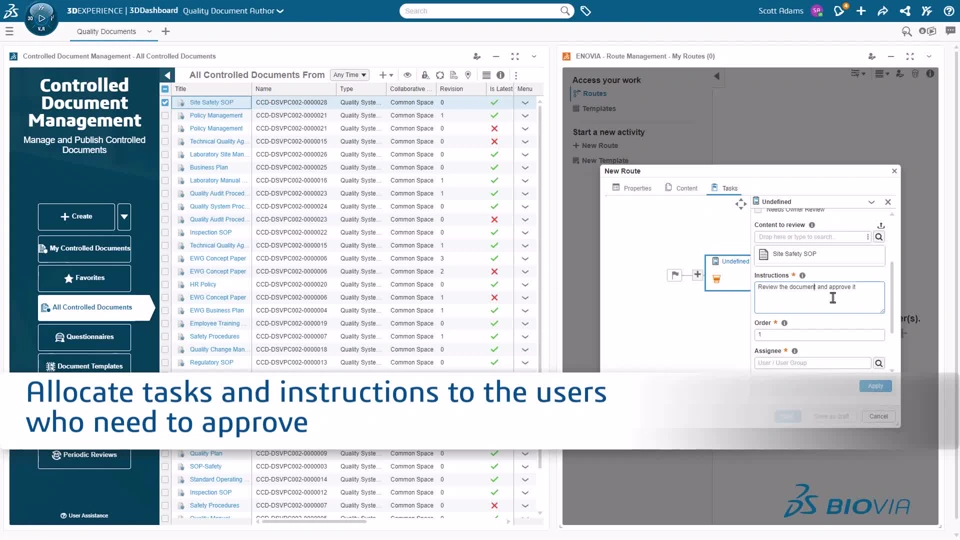Click the pan/move arrows icon in Tasks canvas

(x=741, y=204)
